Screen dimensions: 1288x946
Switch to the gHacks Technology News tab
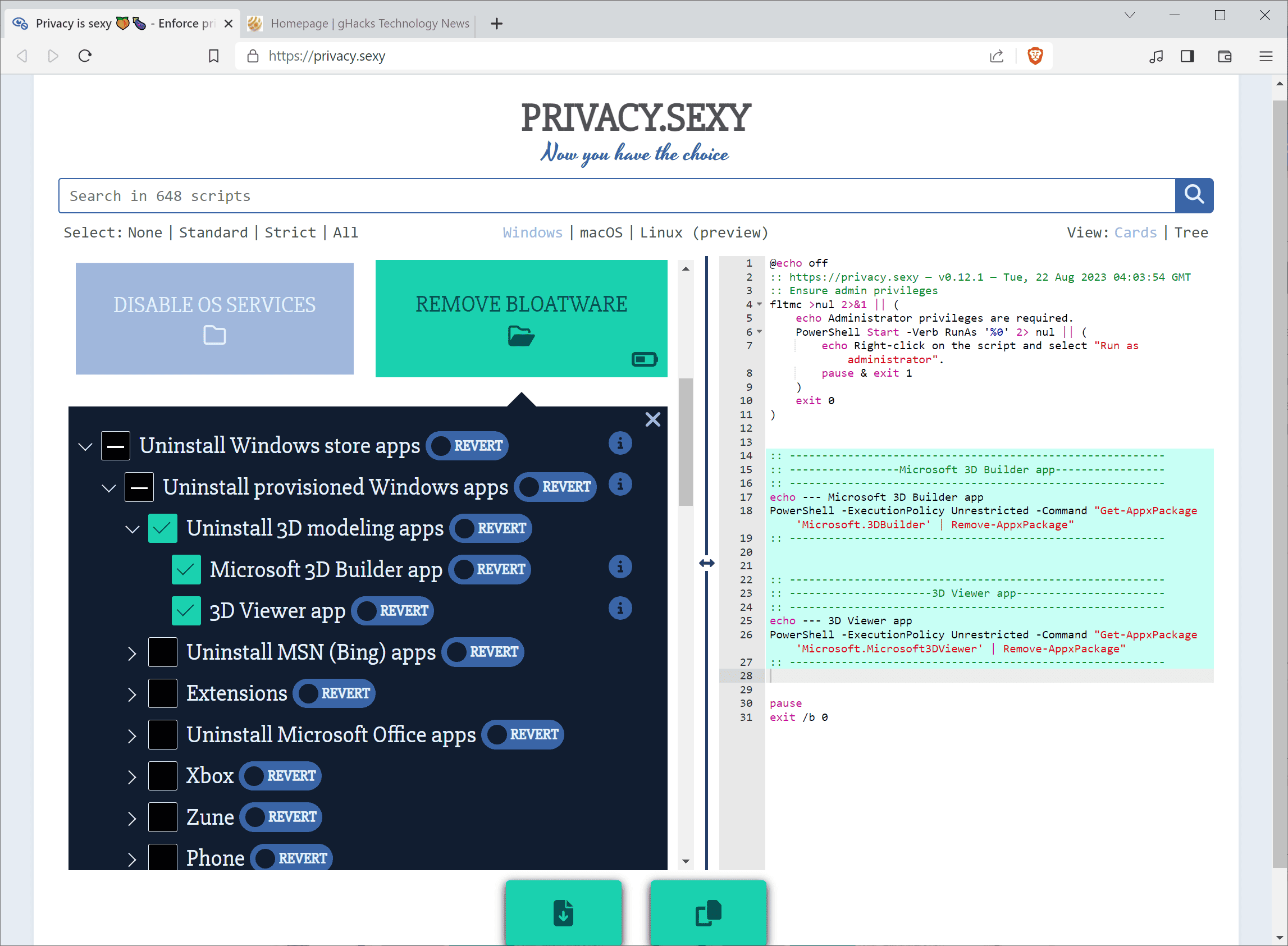(361, 24)
